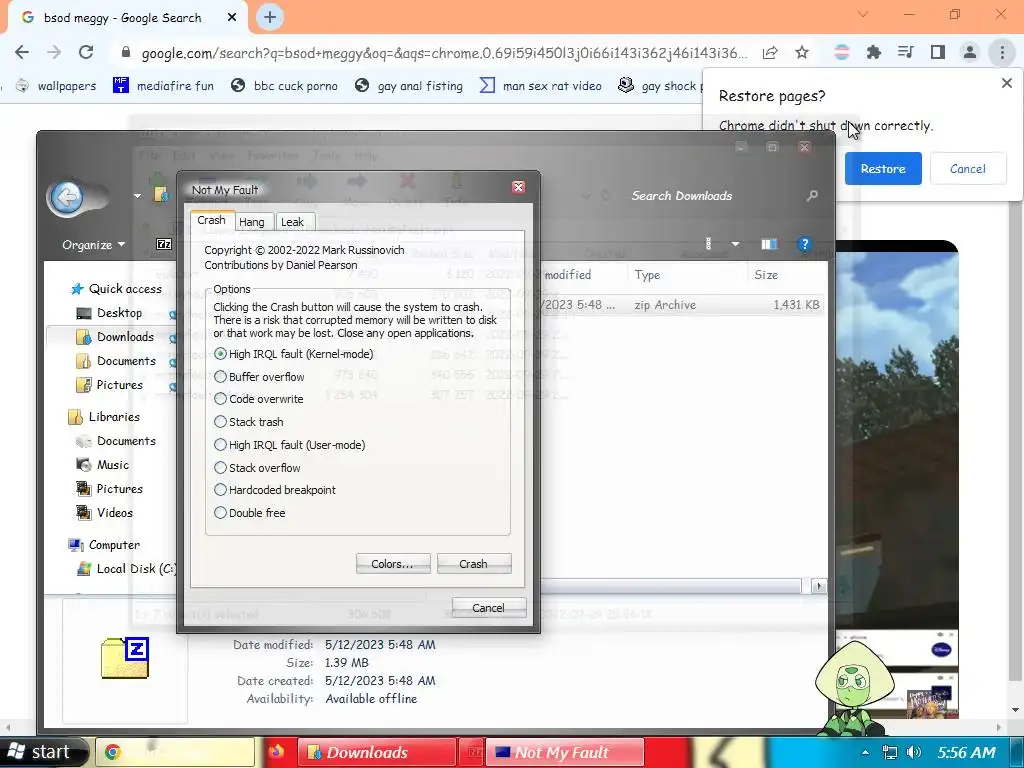Select Computer in navigation pane
Image resolution: width=1024 pixels, height=768 pixels.
(104, 545)
